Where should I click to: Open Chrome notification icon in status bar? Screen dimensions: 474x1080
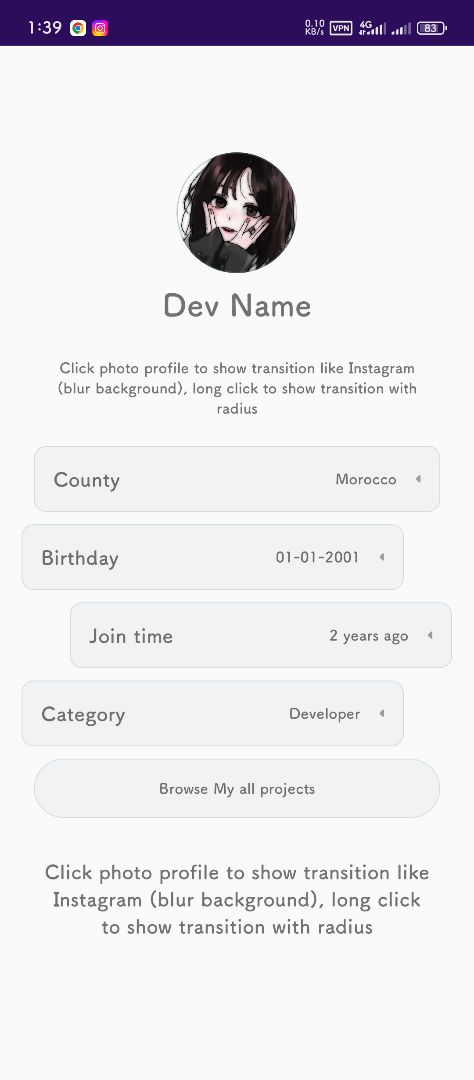(78, 28)
